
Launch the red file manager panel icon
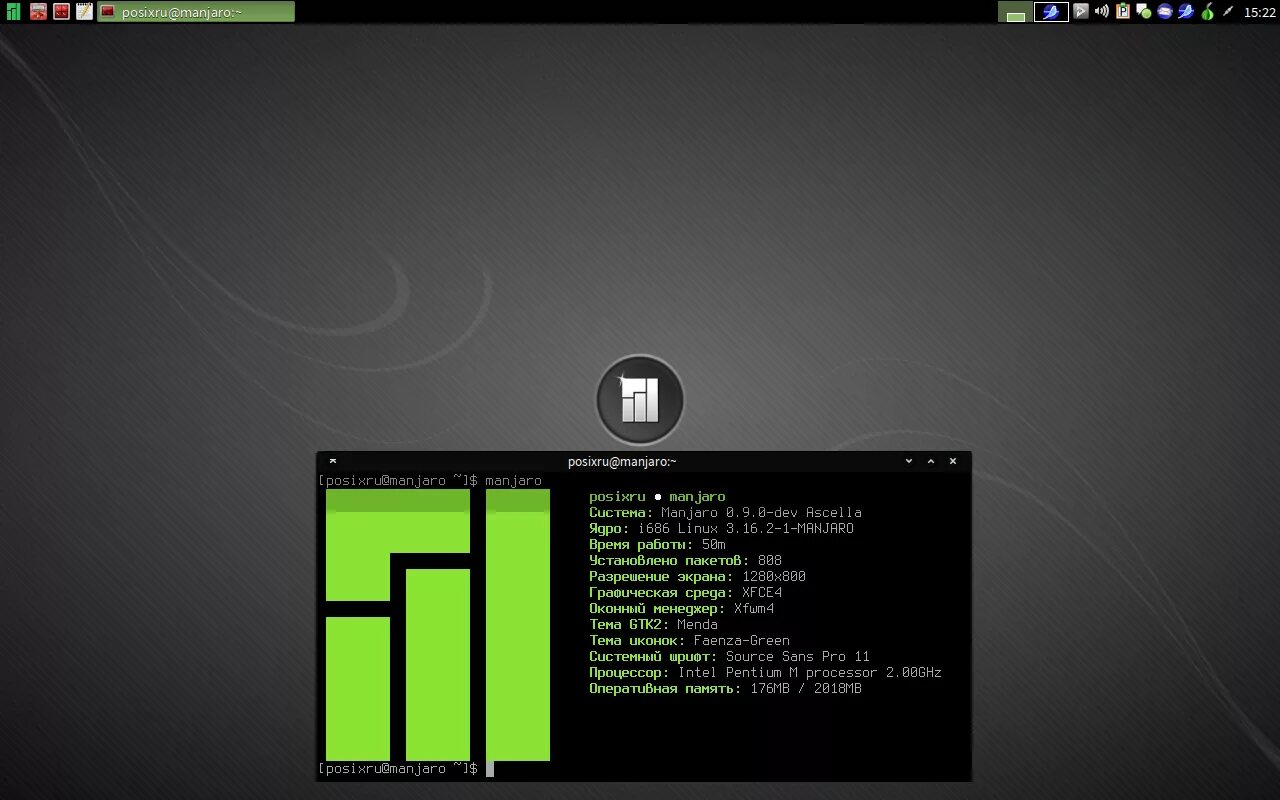(x=38, y=12)
